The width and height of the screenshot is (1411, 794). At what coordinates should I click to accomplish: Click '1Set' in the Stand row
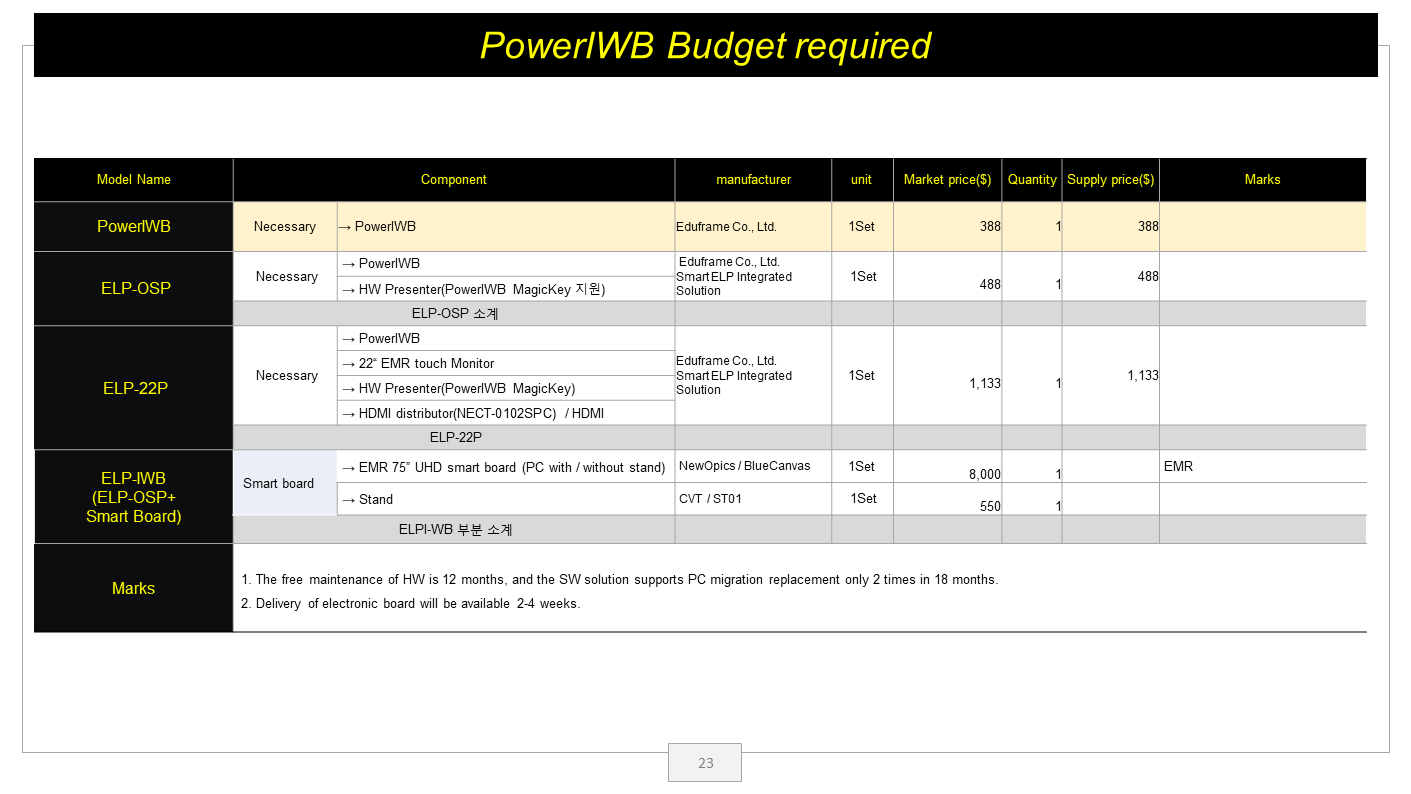[x=862, y=499]
